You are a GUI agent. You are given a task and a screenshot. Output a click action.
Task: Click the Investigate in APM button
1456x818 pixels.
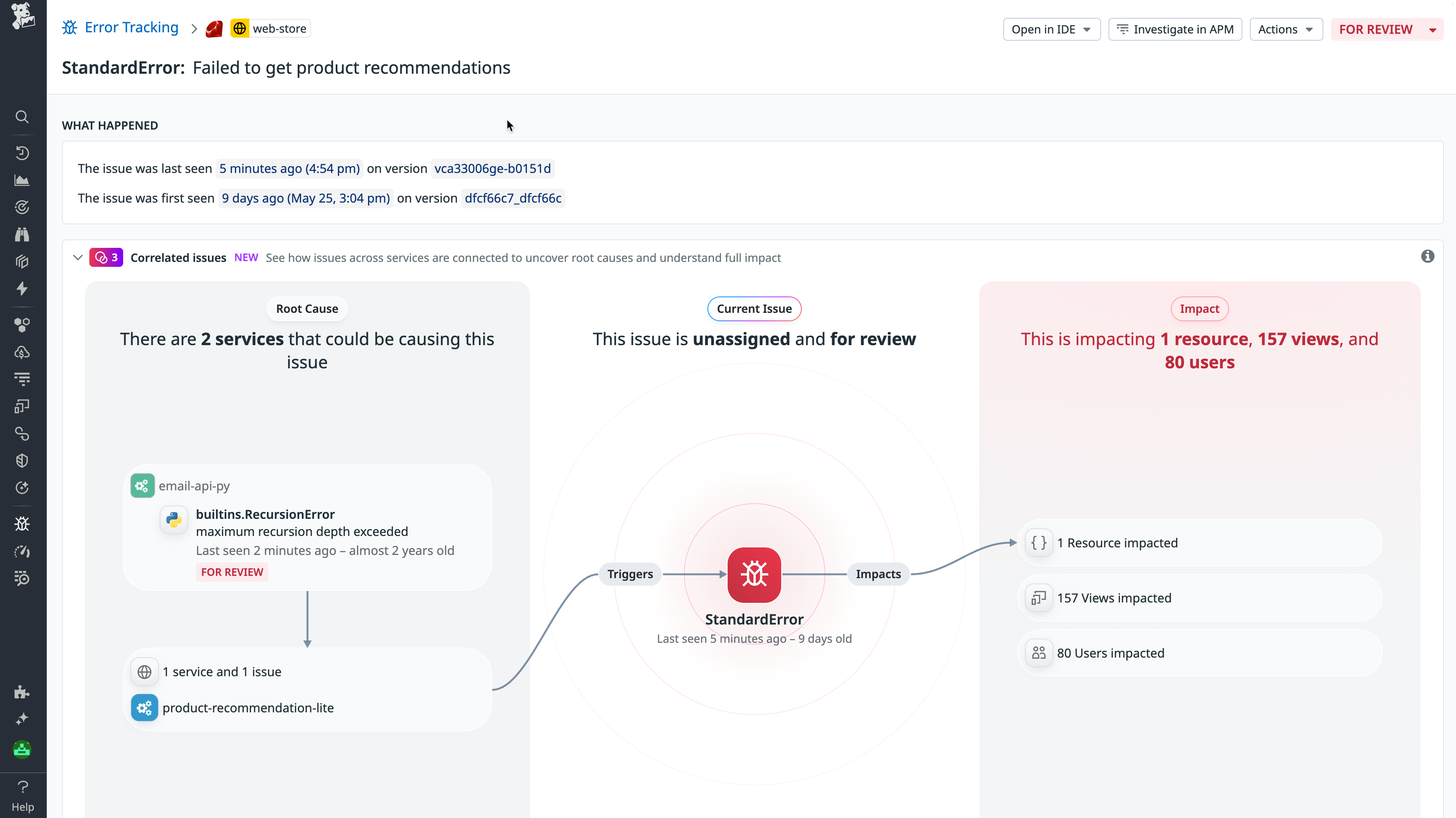1175,29
